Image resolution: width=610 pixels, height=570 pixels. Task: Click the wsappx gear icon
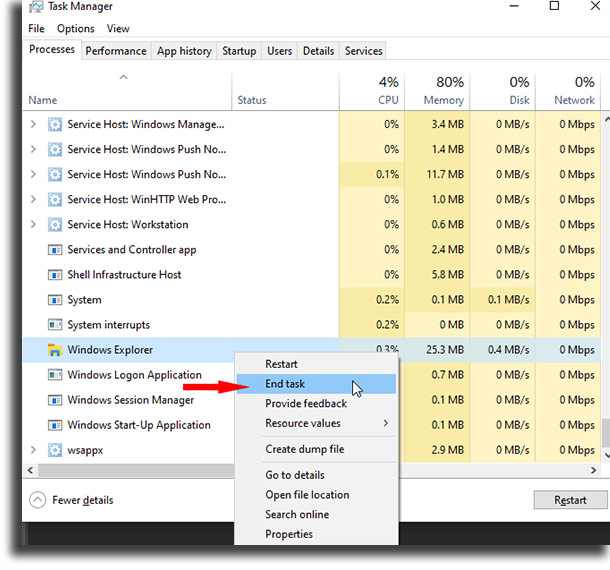point(55,450)
